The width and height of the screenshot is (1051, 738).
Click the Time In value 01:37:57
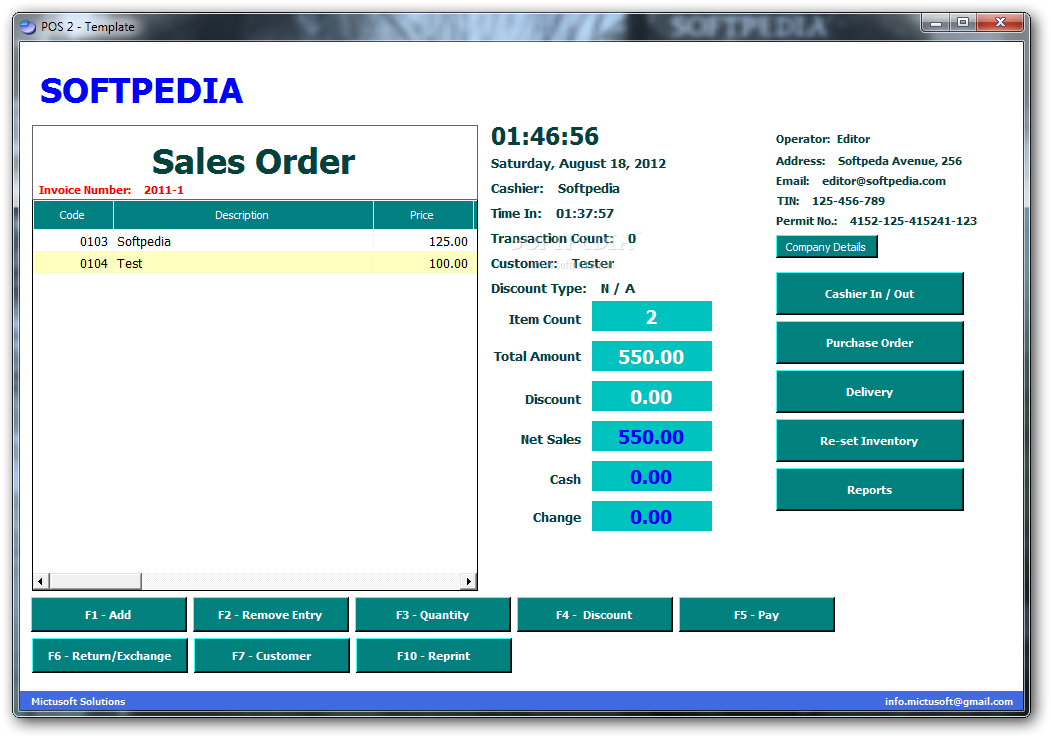585,213
